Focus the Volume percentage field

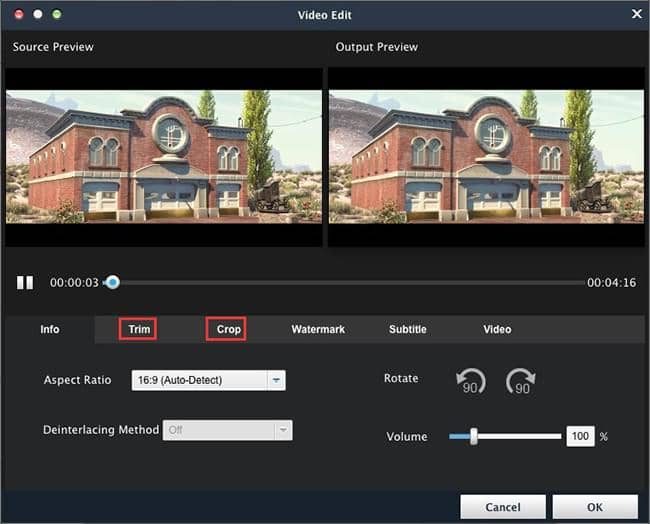coord(580,436)
